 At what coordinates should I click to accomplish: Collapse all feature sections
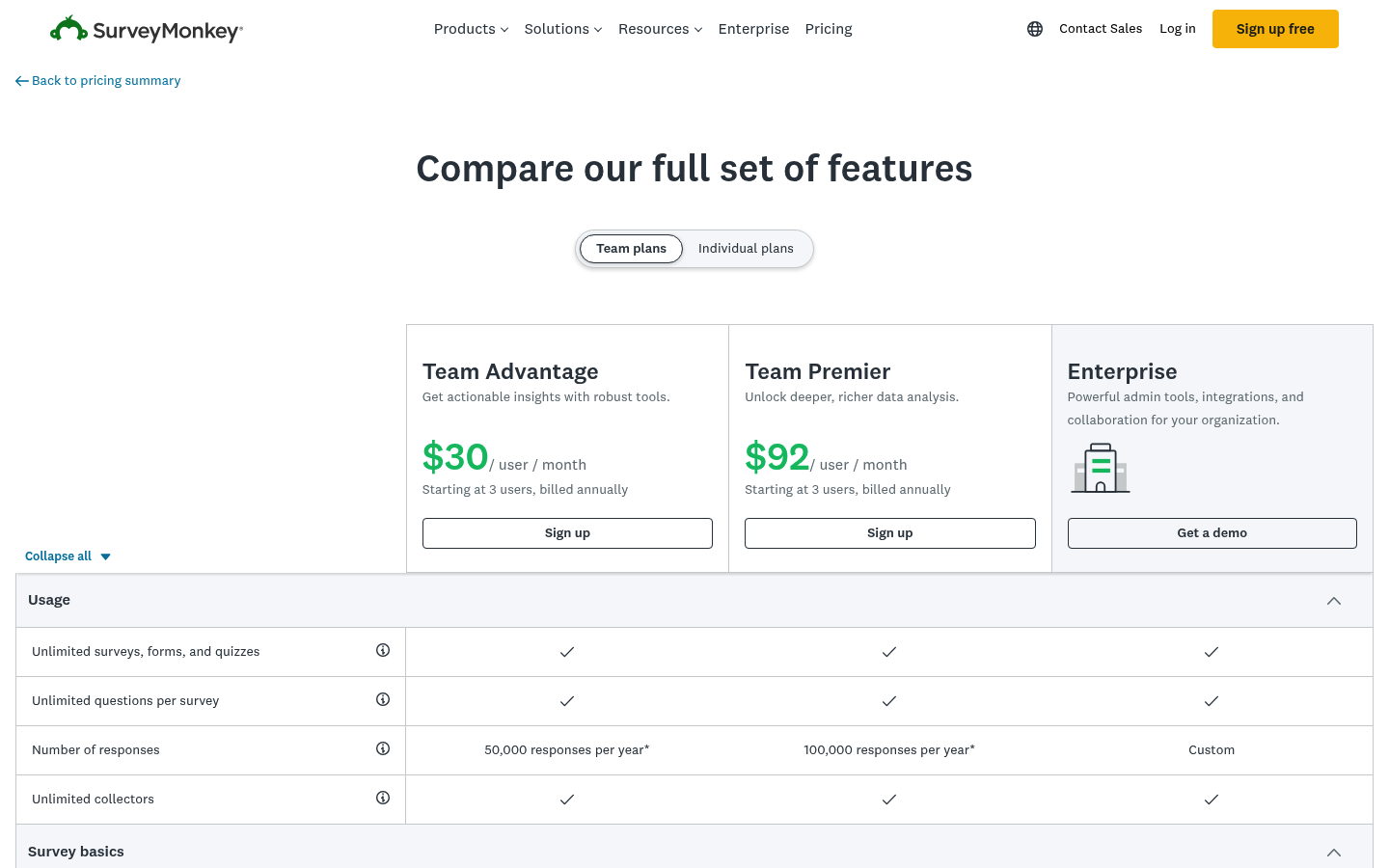68,556
